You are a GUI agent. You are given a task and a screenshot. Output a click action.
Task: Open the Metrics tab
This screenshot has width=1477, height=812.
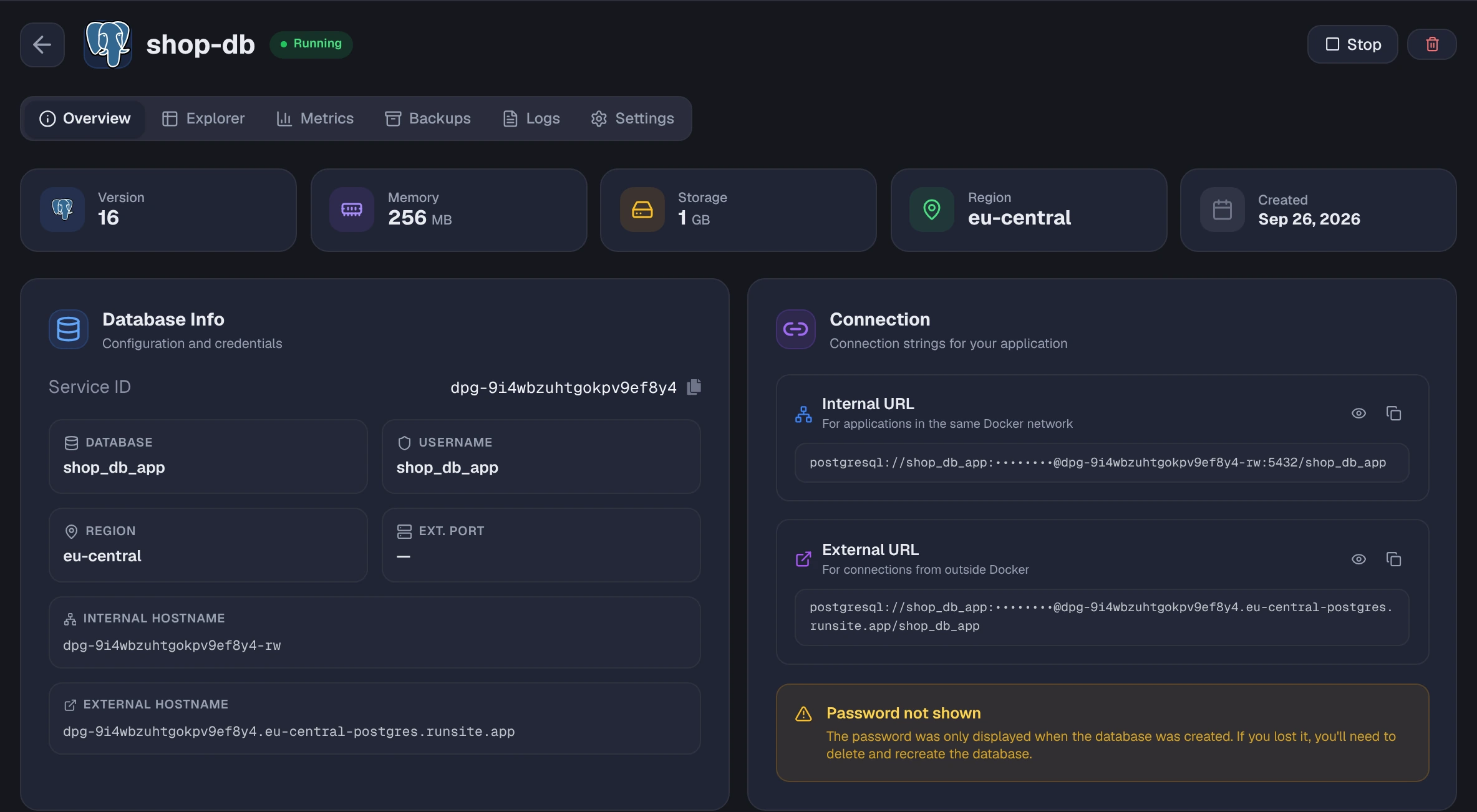tap(315, 118)
